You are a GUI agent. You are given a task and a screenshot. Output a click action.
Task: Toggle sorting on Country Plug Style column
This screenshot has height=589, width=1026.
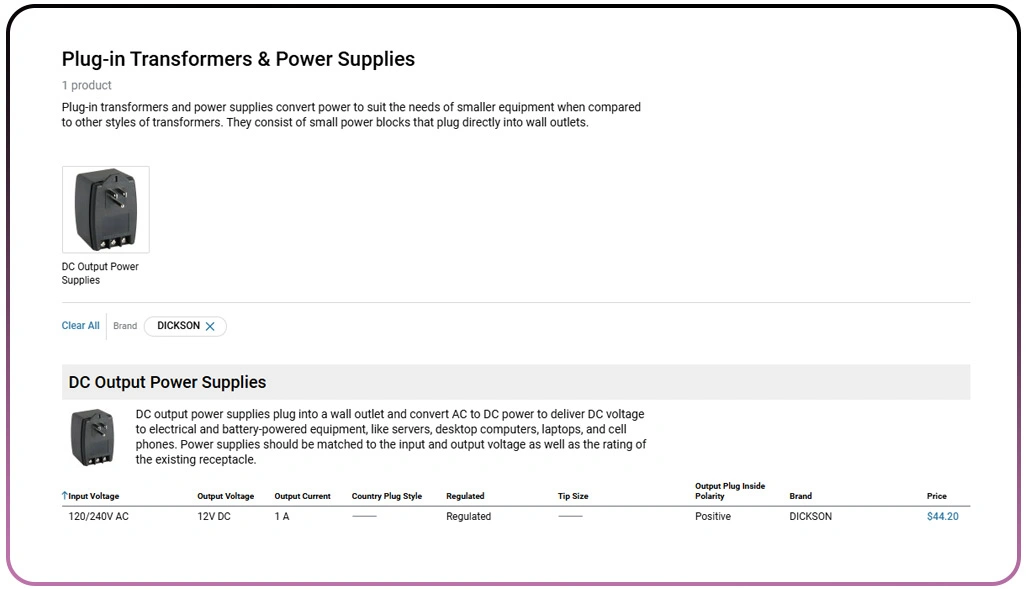pyautogui.click(x=387, y=496)
